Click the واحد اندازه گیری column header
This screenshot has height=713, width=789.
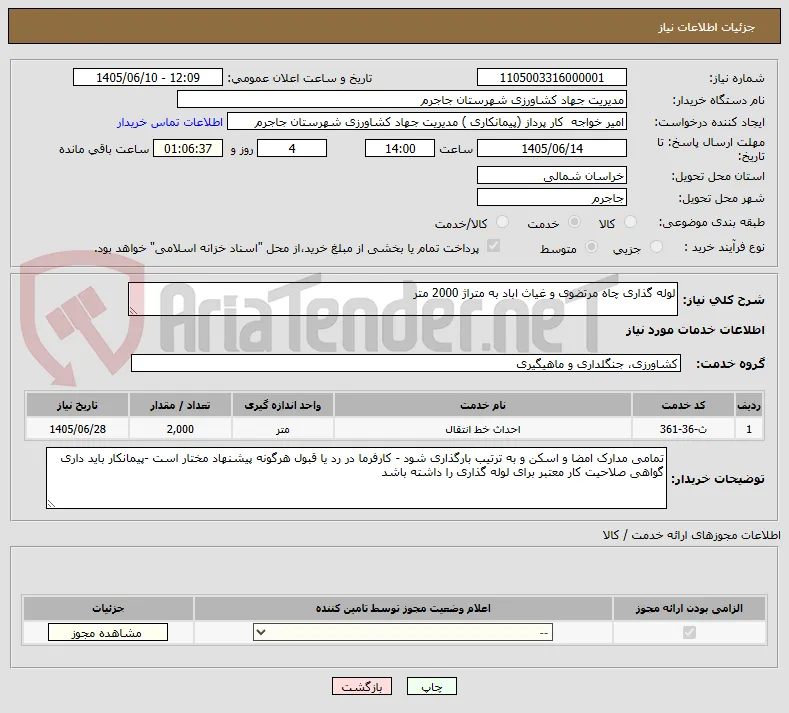pyautogui.click(x=282, y=405)
